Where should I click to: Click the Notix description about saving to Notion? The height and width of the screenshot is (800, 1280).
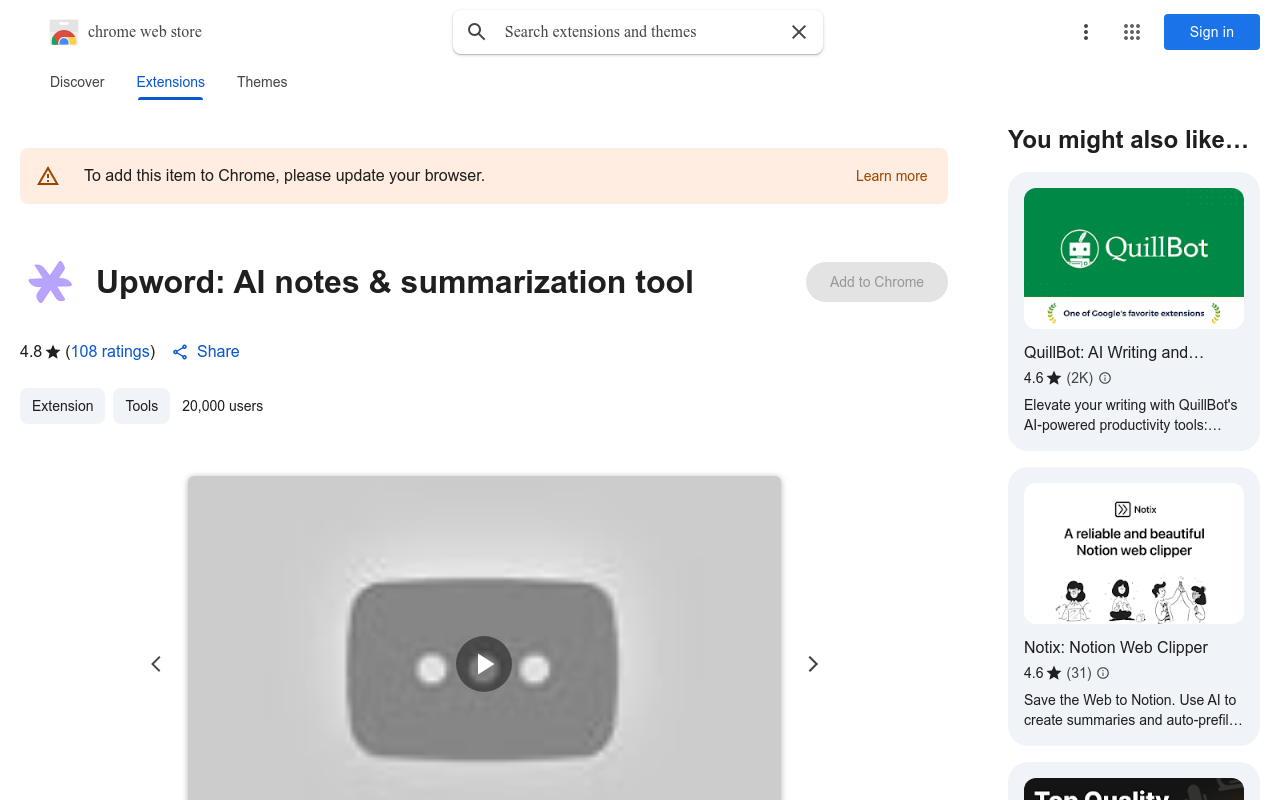click(1133, 710)
